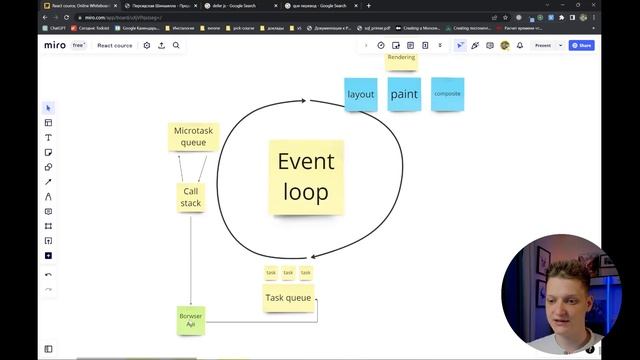Select the Comment tool
Image resolution: width=640 pixels, height=360 pixels.
coord(49,211)
